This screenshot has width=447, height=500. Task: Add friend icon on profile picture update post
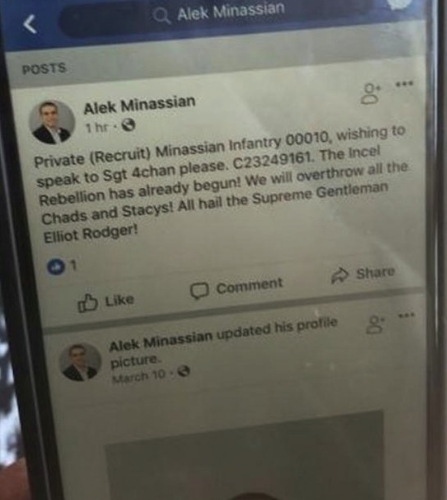tap(375, 325)
